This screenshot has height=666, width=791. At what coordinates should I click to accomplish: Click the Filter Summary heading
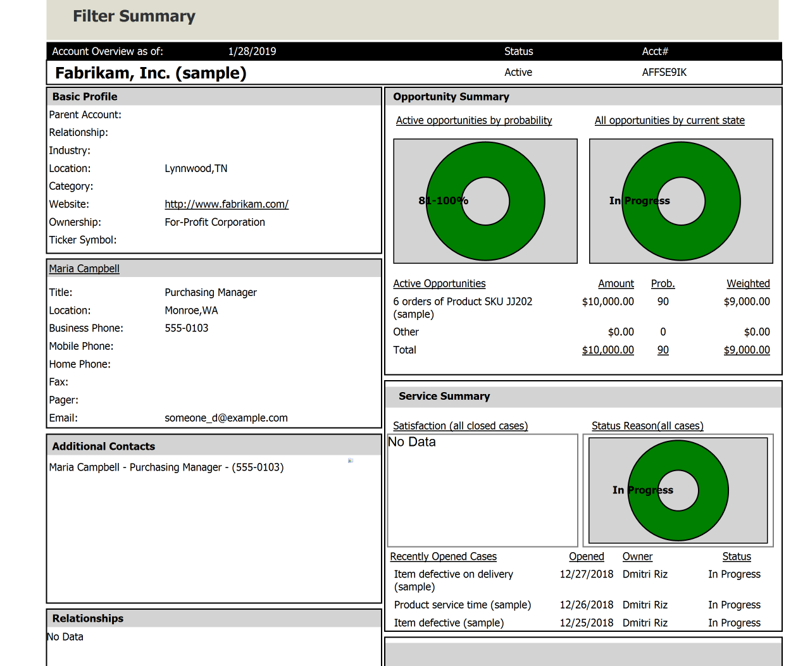tap(134, 16)
